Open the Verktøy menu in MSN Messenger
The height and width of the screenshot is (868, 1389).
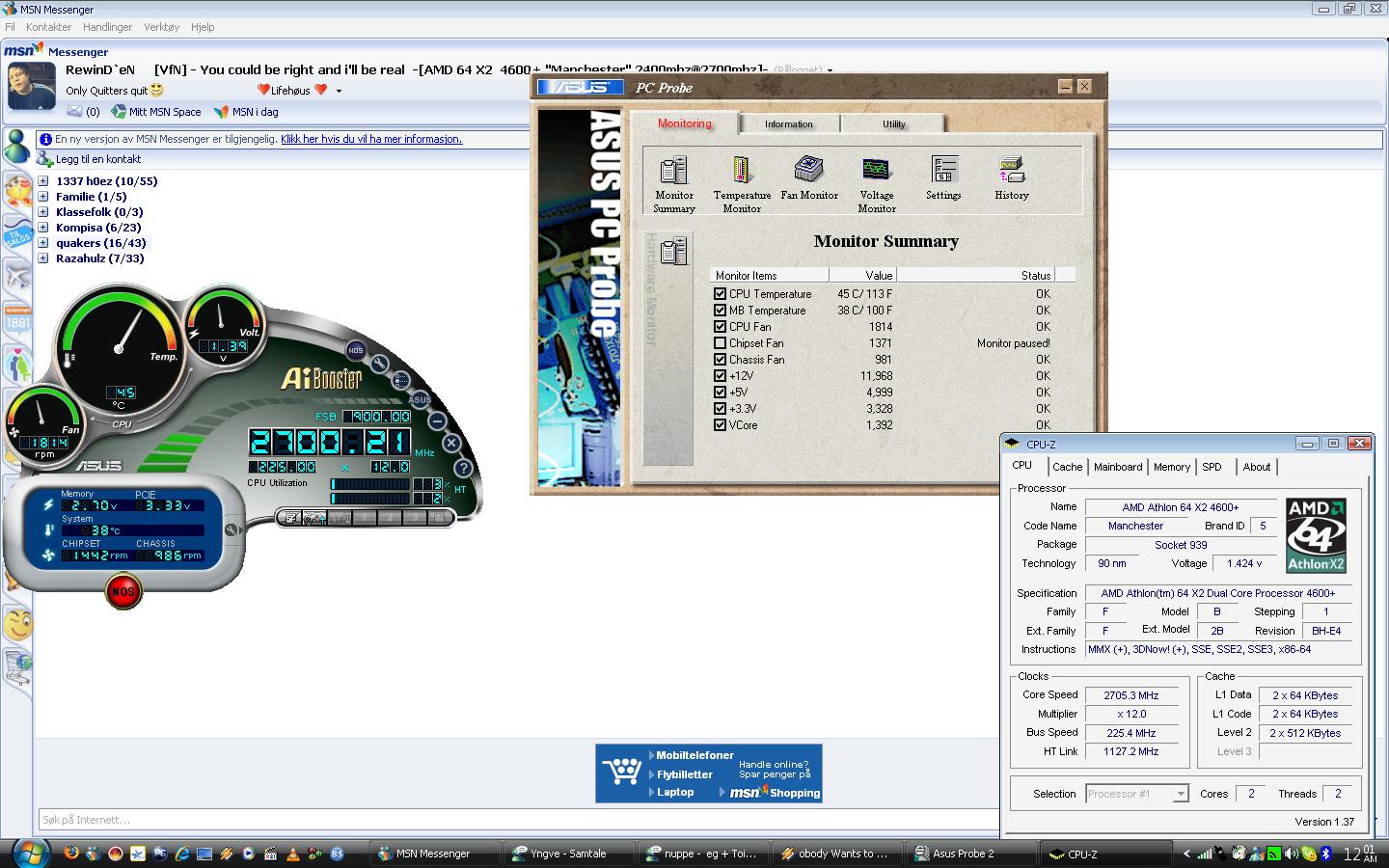tap(161, 27)
